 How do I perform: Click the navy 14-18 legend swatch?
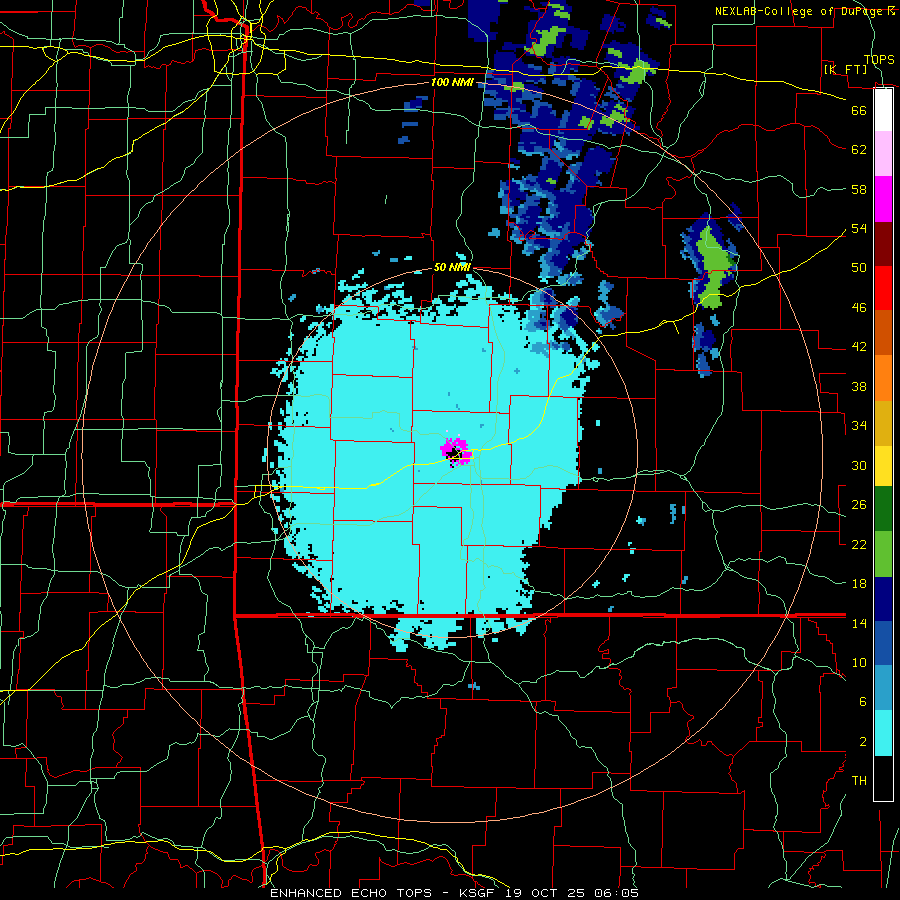[x=883, y=599]
